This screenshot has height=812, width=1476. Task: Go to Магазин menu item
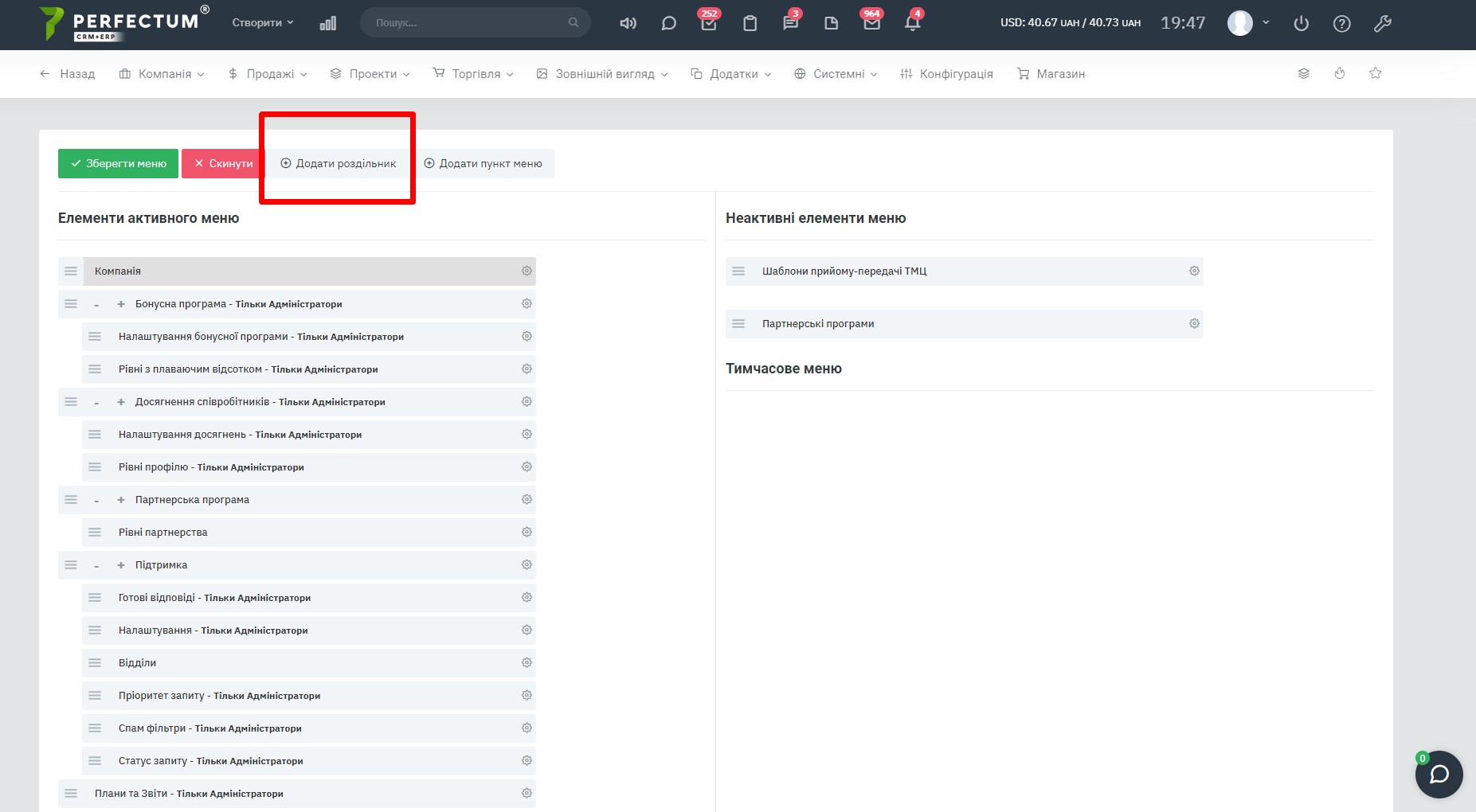coord(1051,73)
